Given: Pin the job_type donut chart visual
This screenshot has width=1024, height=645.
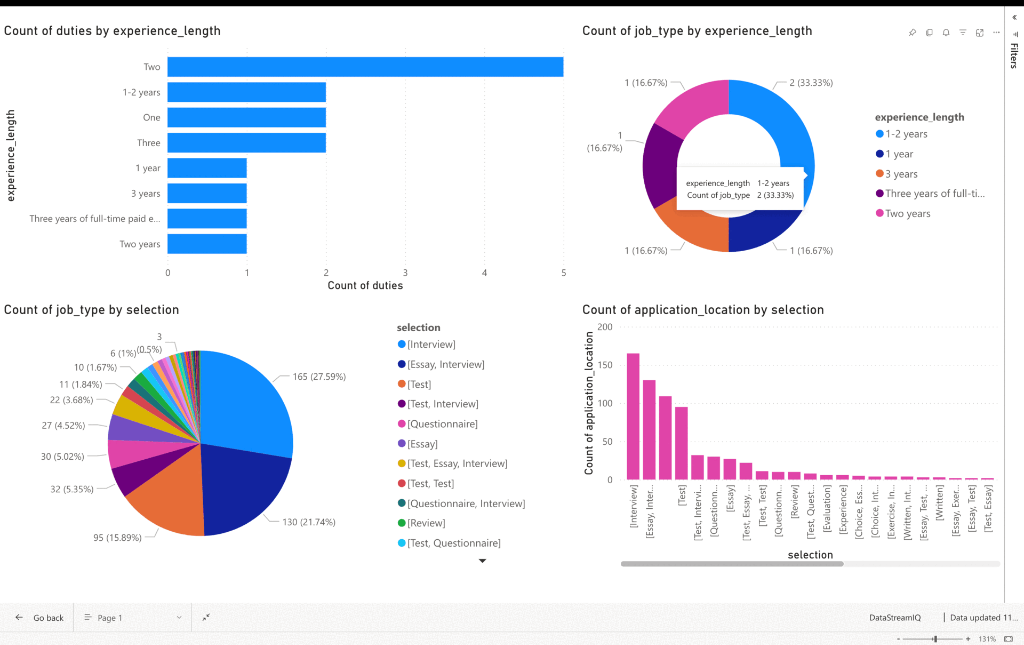Looking at the screenshot, I should click(912, 33).
